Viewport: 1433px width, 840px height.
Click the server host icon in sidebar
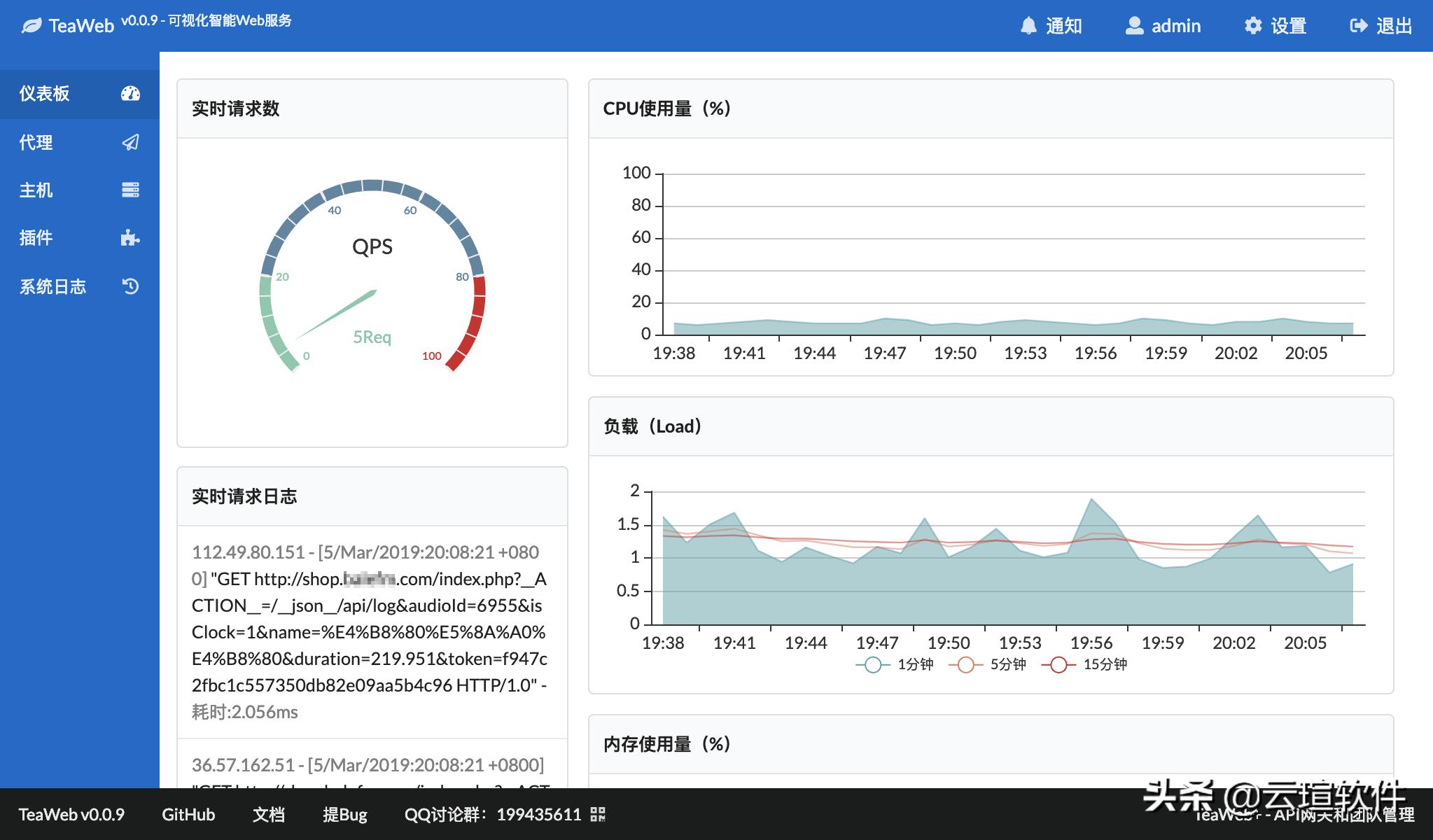(x=130, y=190)
